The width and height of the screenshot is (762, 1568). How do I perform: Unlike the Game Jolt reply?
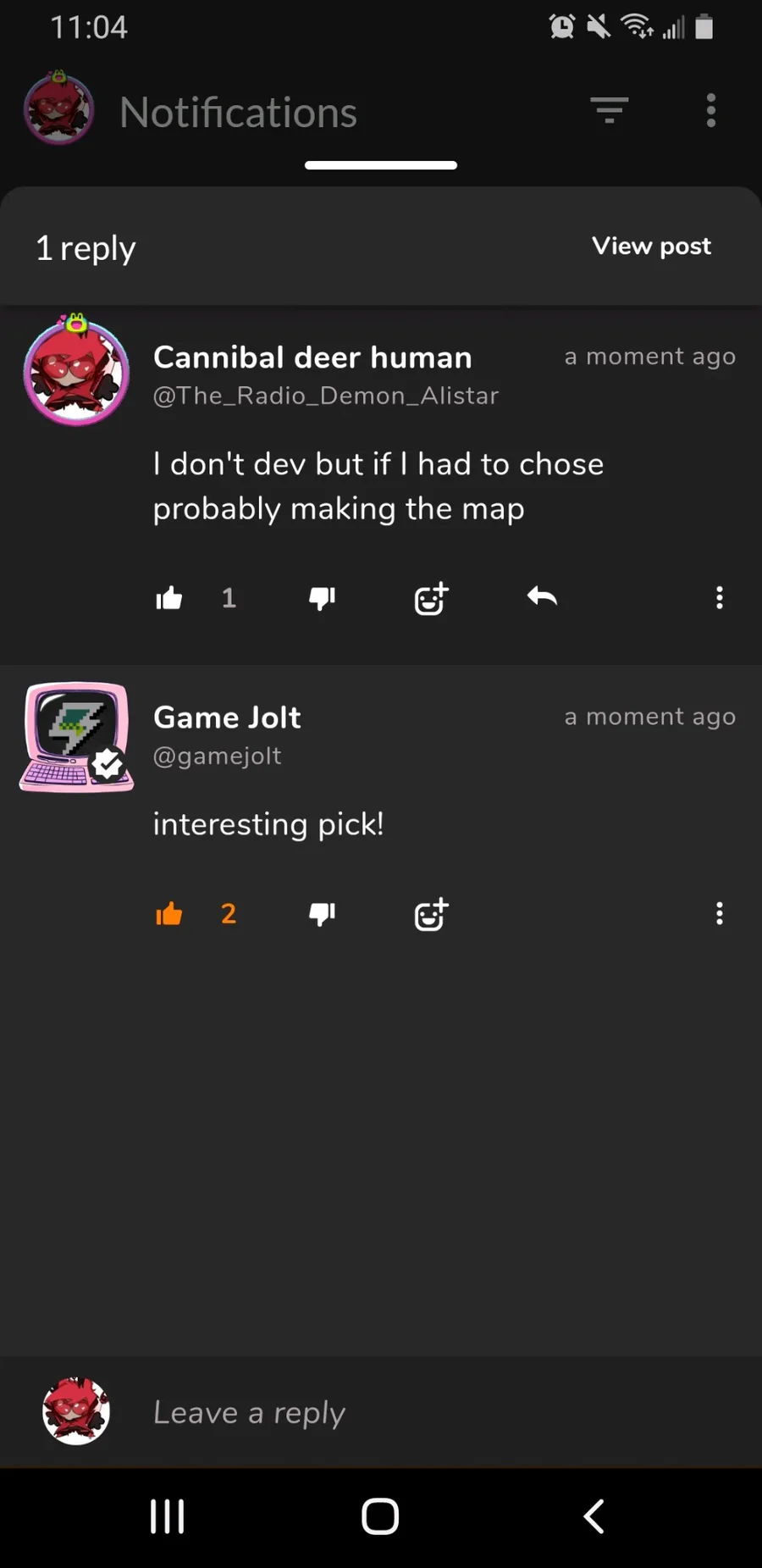(169, 913)
